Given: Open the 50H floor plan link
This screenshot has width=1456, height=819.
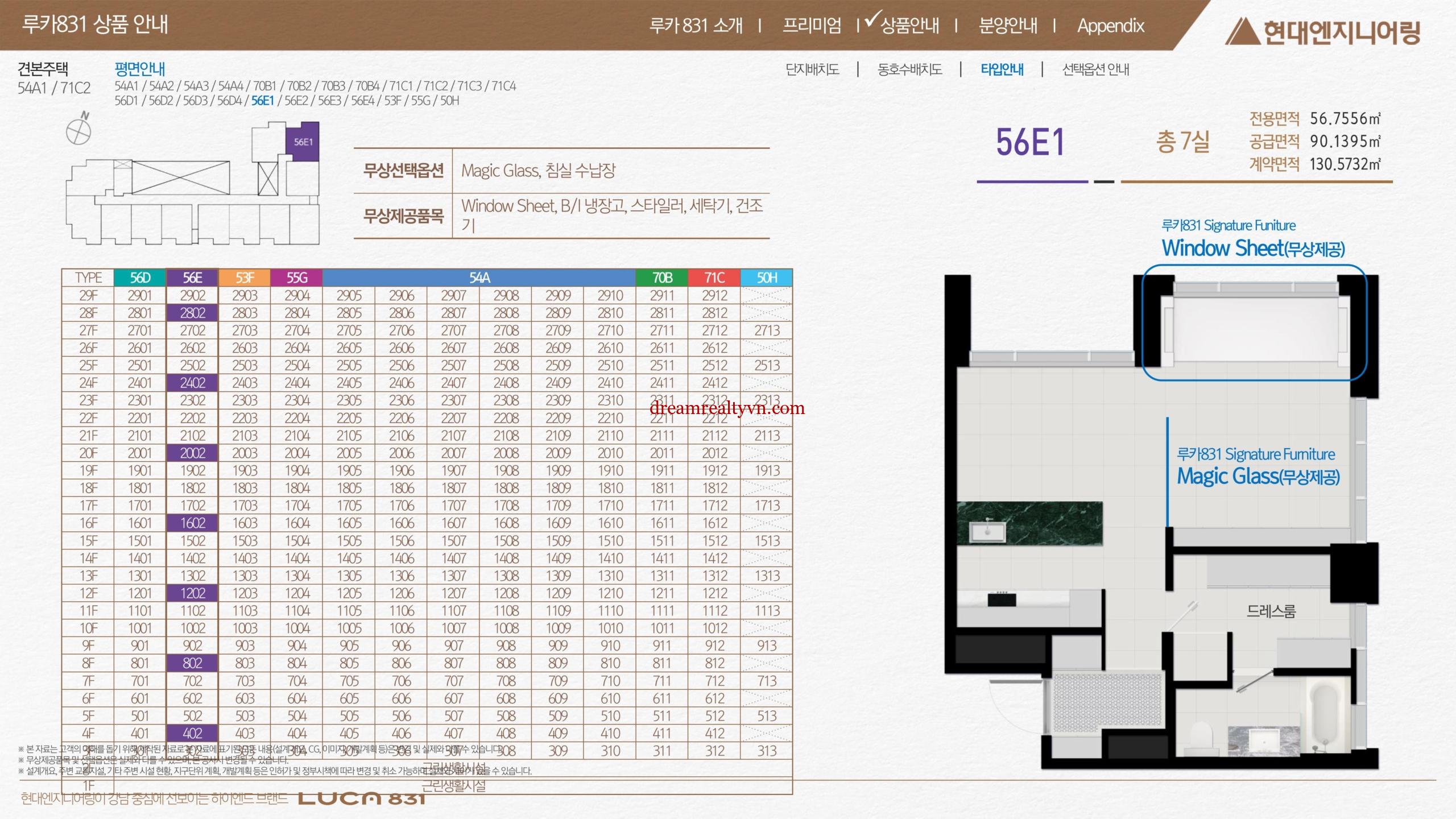Looking at the screenshot, I should [x=449, y=101].
